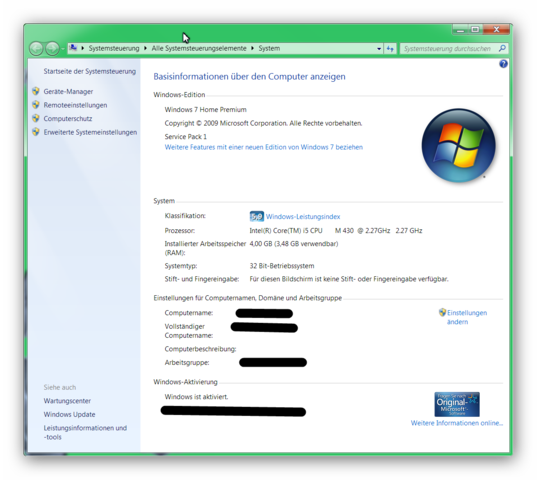Click the Windows logo orb image
Screen dimensions: 537x480
pyautogui.click(x=459, y=146)
